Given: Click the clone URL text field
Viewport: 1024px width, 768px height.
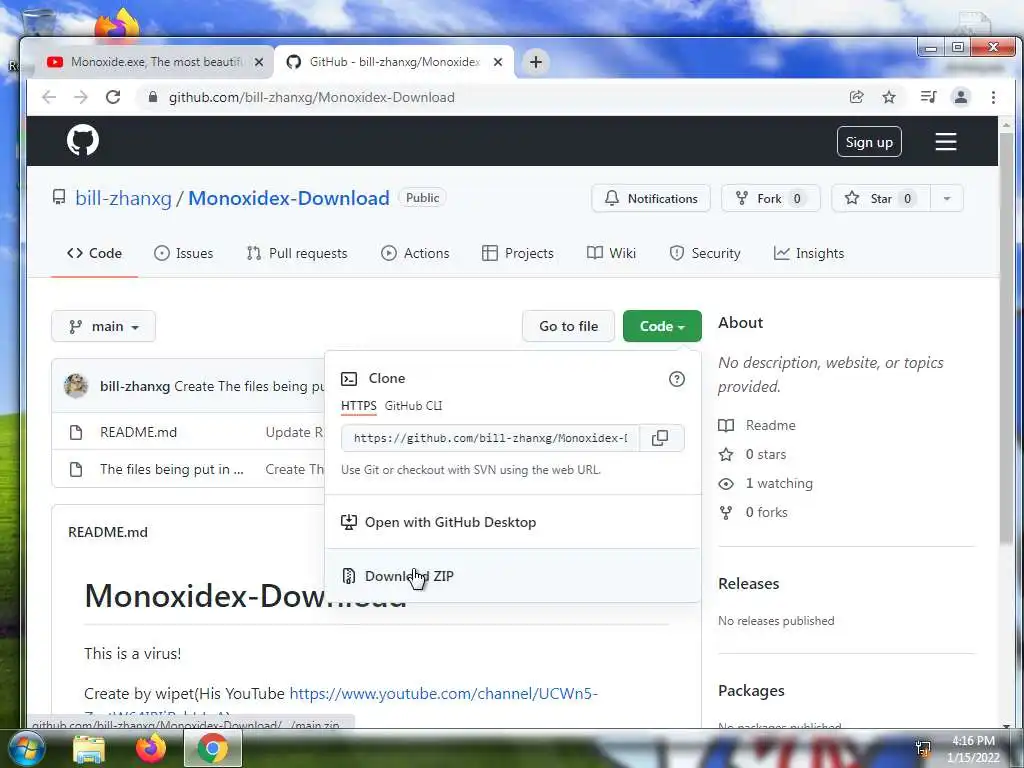Looking at the screenshot, I should [490, 438].
